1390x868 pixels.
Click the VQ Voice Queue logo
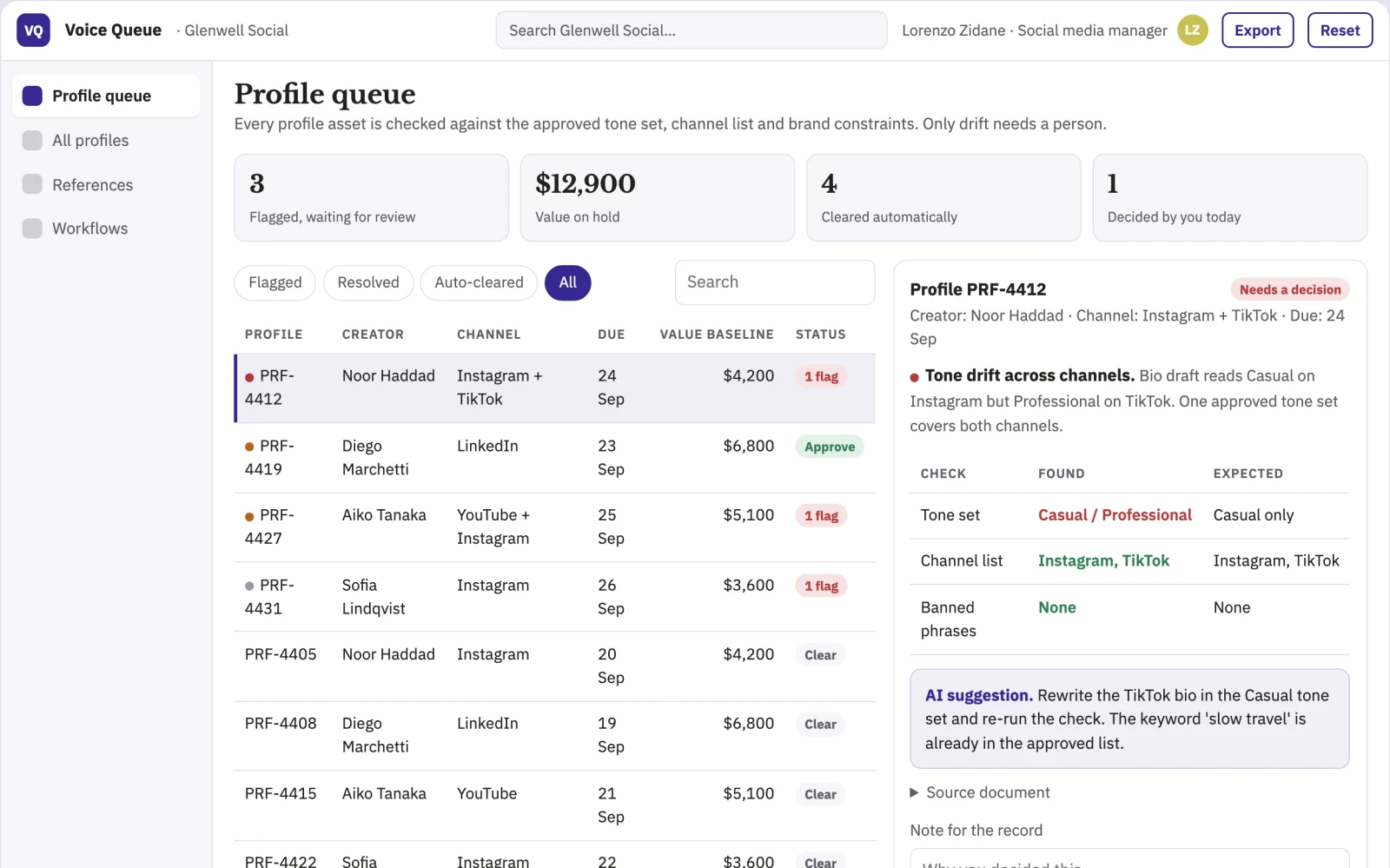[33, 30]
